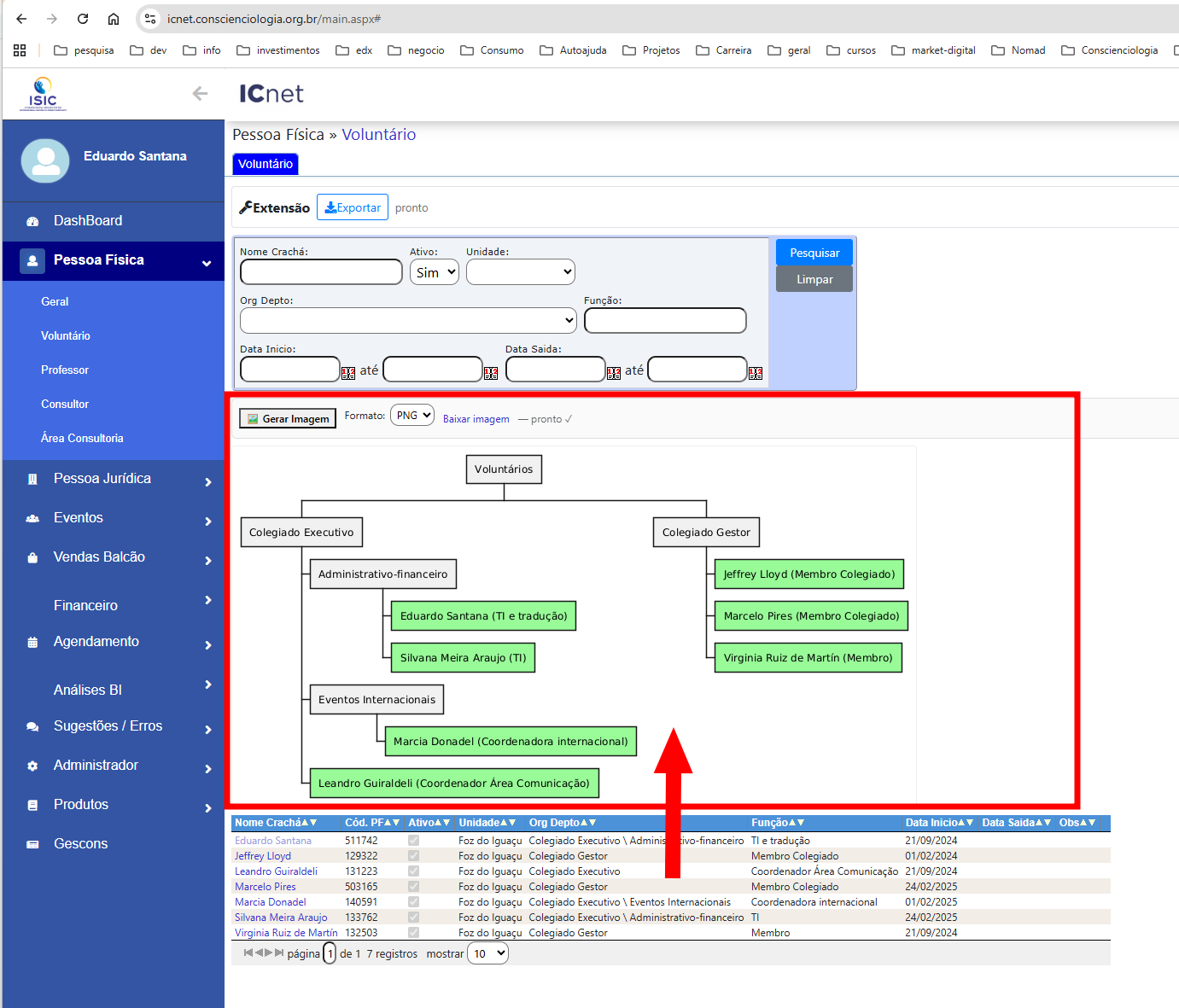Open the image Formato PNG dropdown

pyautogui.click(x=412, y=416)
